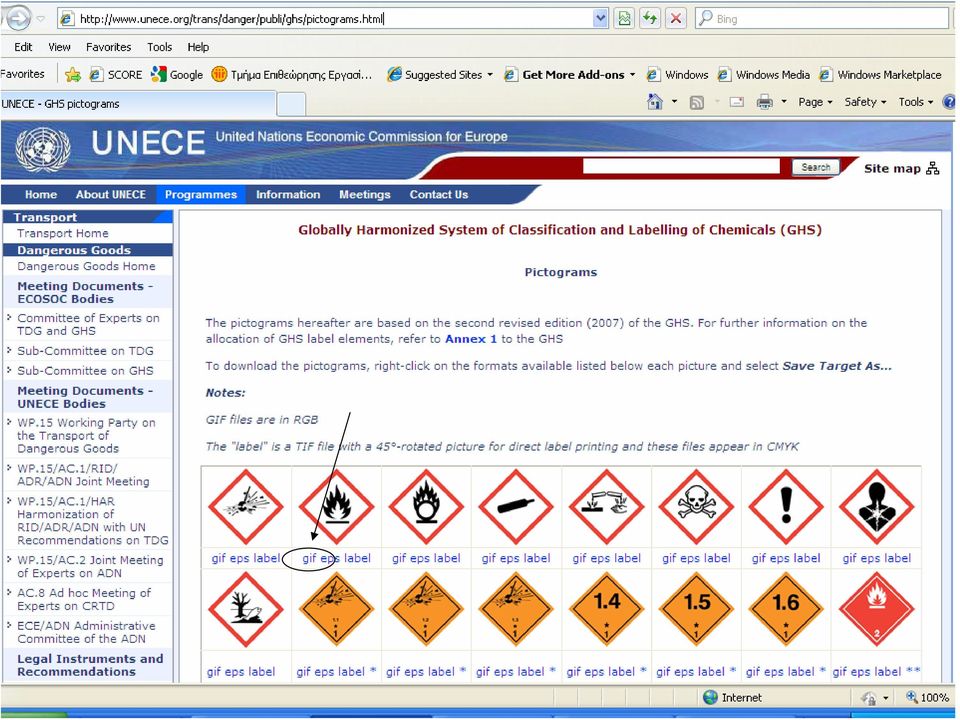960x720 pixels.
Task: Click the browser address URL field
Action: pyautogui.click(x=334, y=19)
